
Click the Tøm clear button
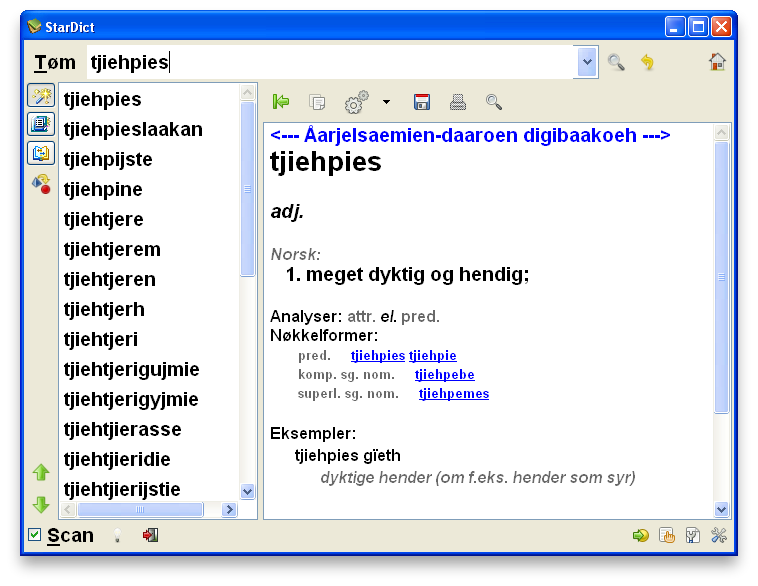click(55, 62)
